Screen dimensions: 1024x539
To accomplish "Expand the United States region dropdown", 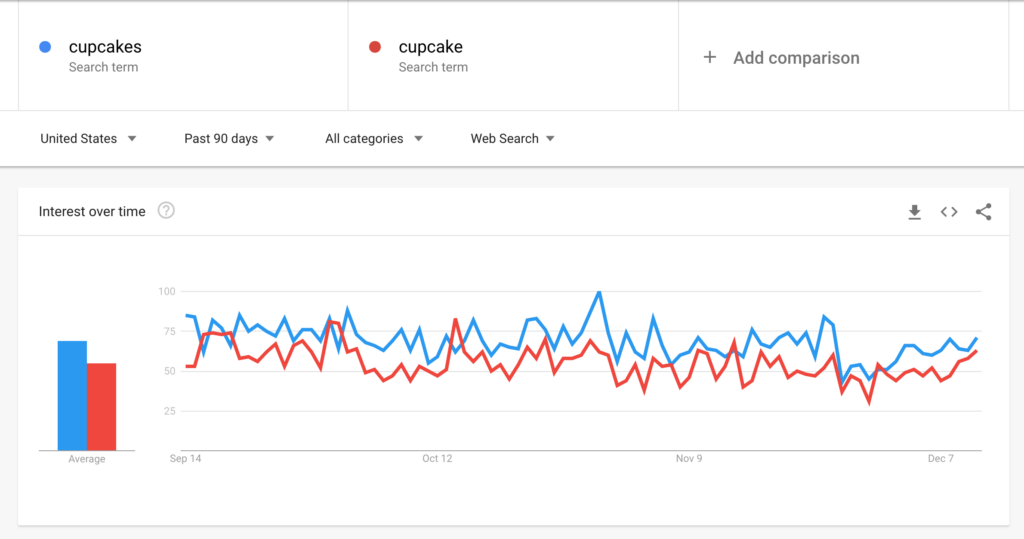I will click(88, 139).
